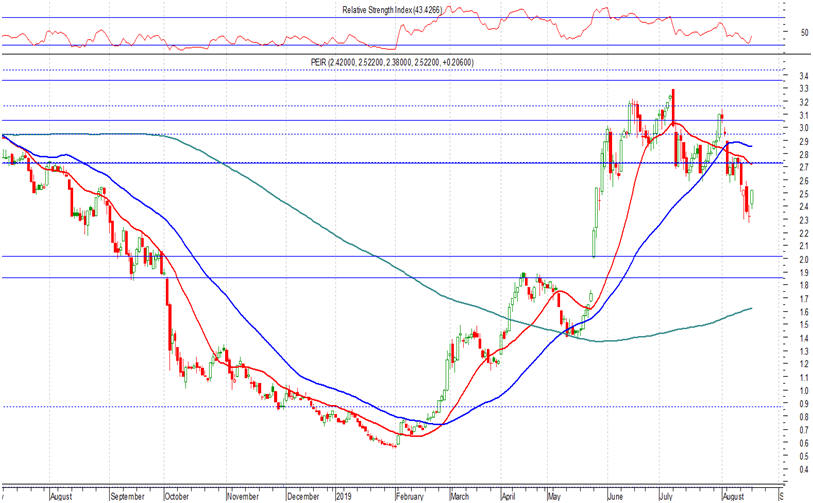Click the 3.4 price axis label
Screen dimensions: 813x503
tap(790, 76)
